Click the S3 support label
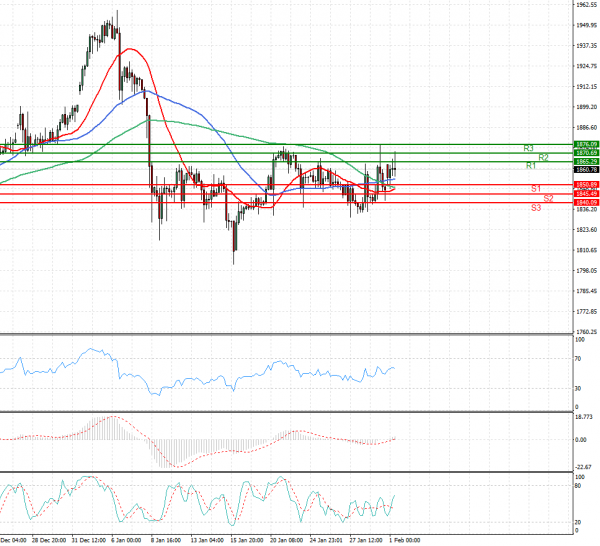Image resolution: width=600 pixels, height=546 pixels. 536,208
